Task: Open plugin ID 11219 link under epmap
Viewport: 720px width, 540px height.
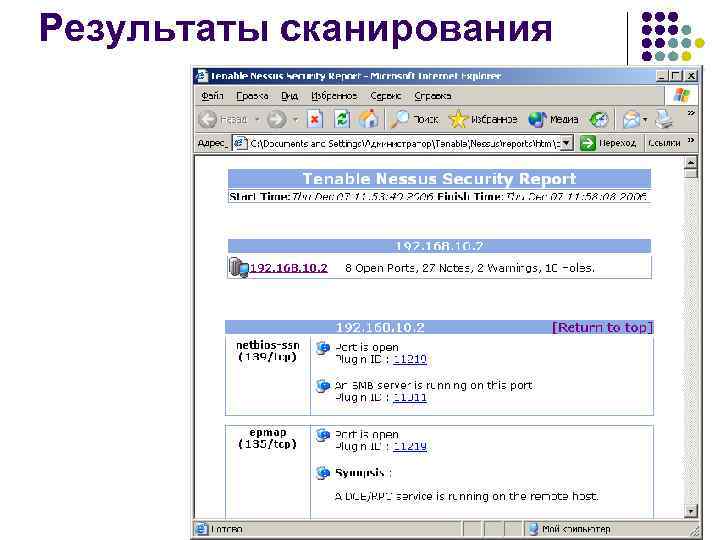Action: coord(410,446)
